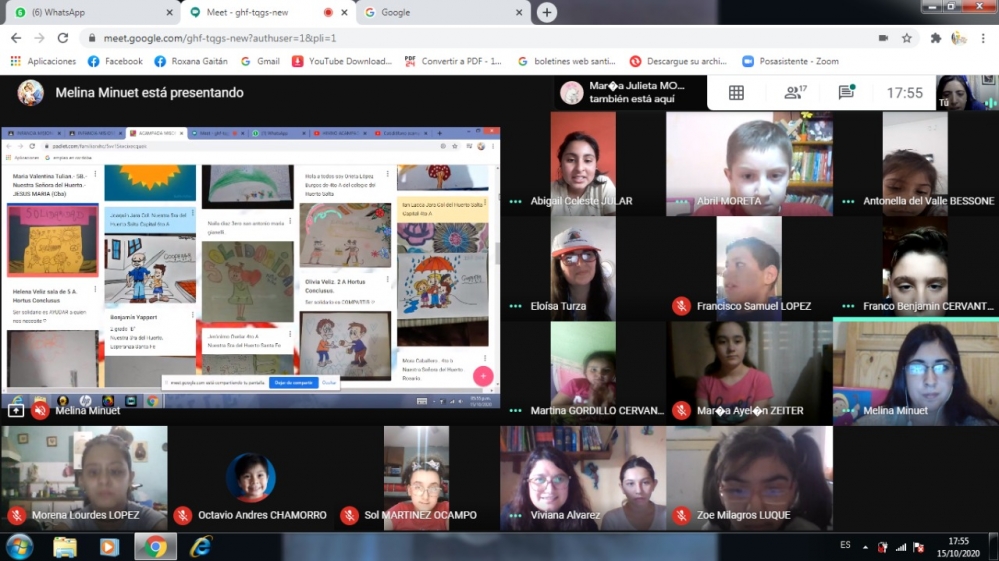Open the Roxana Gaitán bookmark
999x561 pixels.
(x=191, y=61)
